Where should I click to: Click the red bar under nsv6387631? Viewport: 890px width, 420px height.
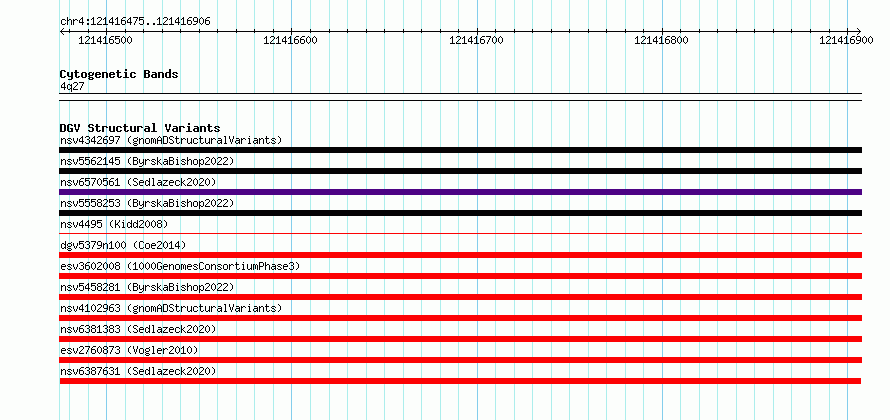(x=460, y=381)
